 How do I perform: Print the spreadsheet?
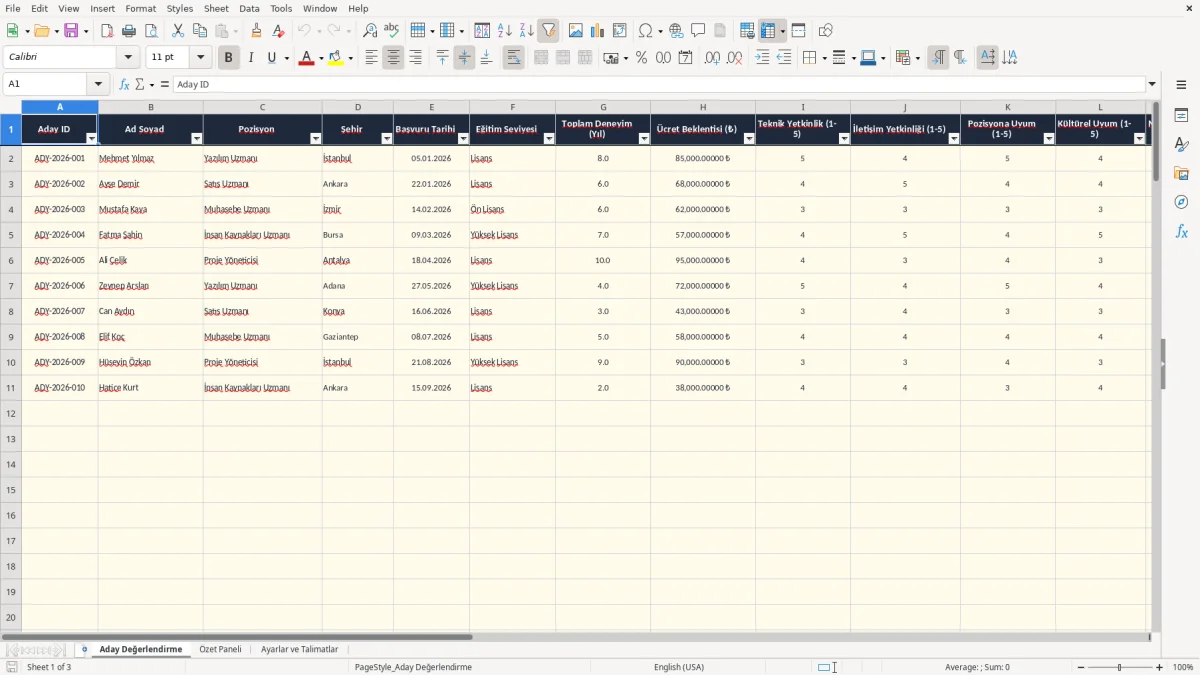(129, 31)
